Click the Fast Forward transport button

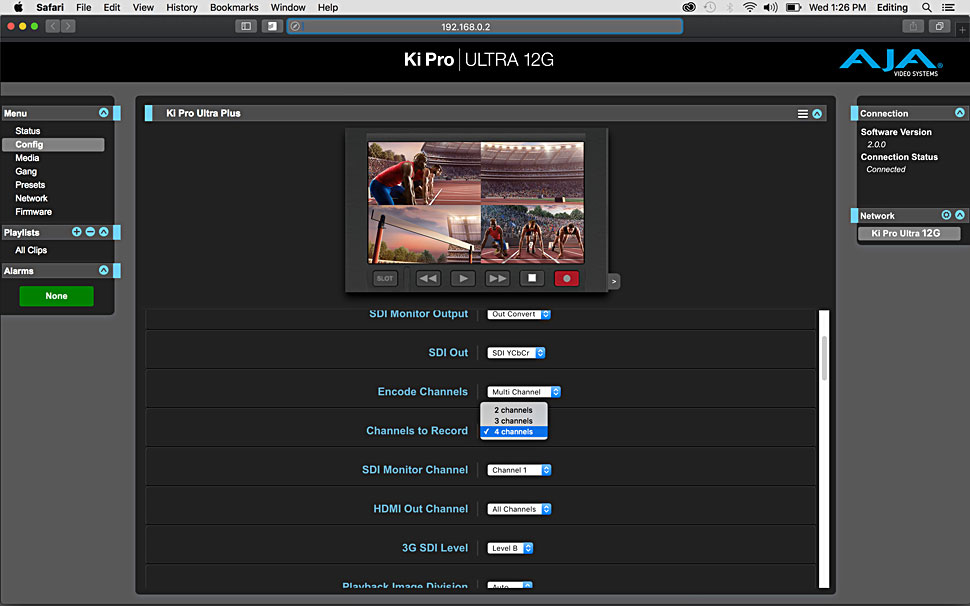pyautogui.click(x=497, y=279)
